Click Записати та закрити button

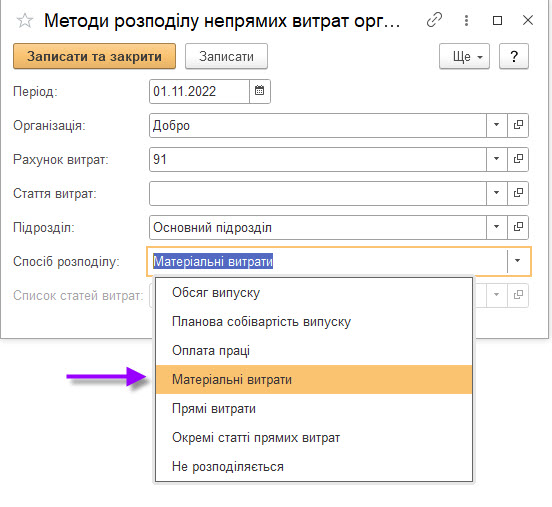(94, 56)
